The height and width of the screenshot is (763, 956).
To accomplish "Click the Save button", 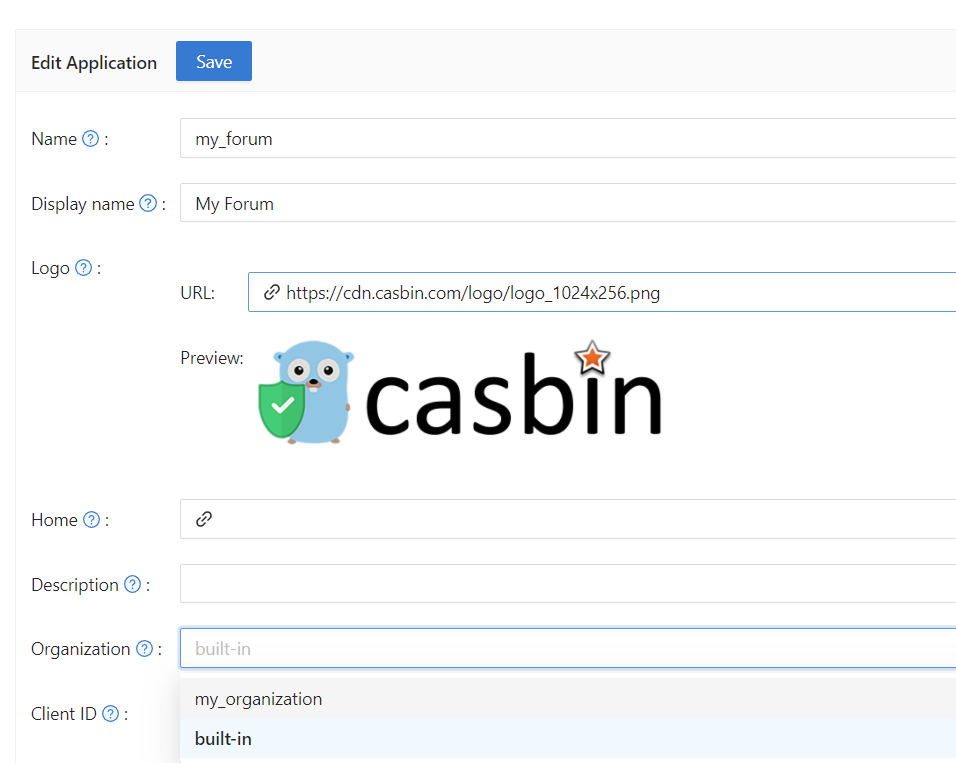I will click(213, 61).
